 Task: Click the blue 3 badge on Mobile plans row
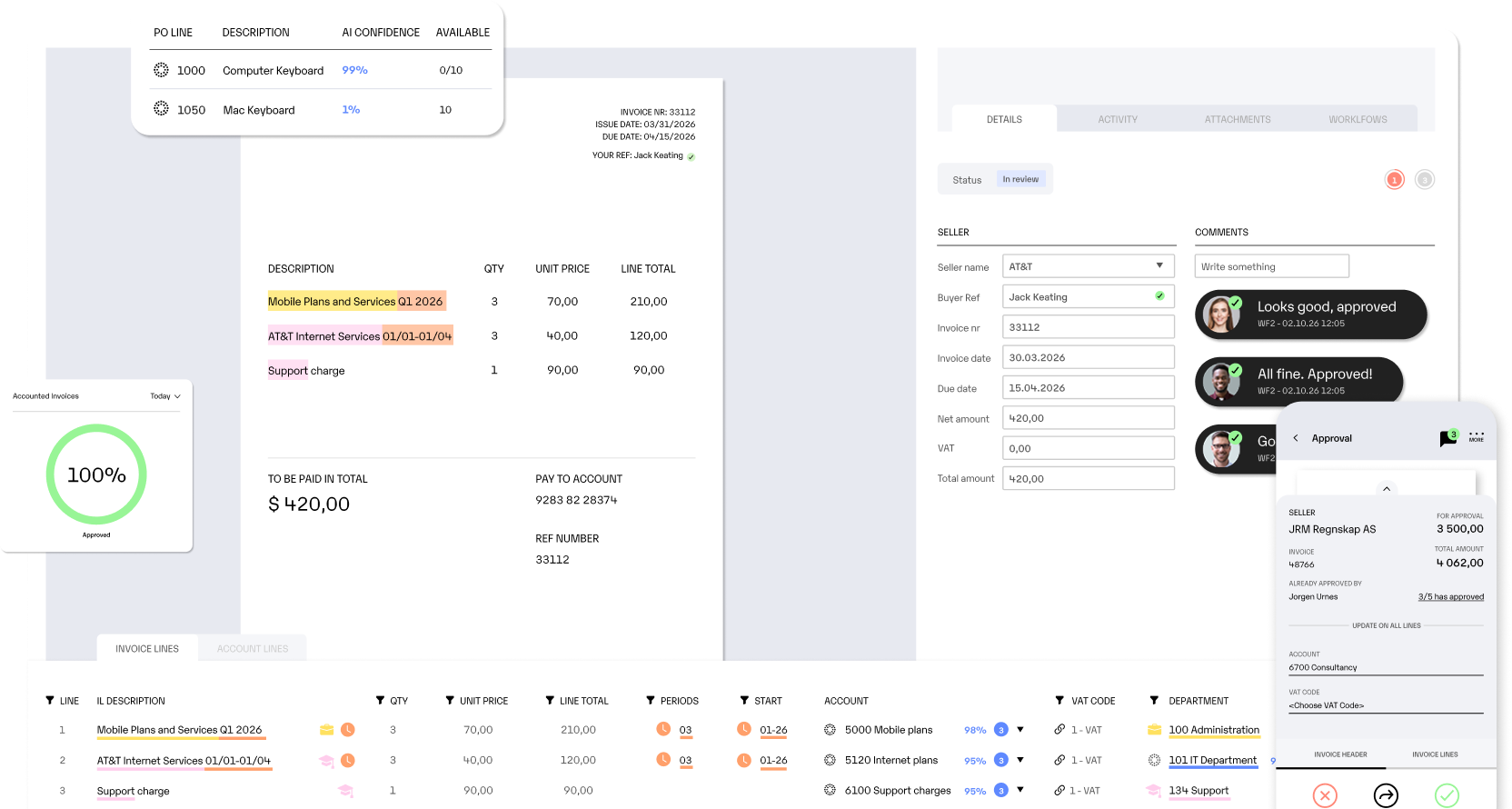1001,730
